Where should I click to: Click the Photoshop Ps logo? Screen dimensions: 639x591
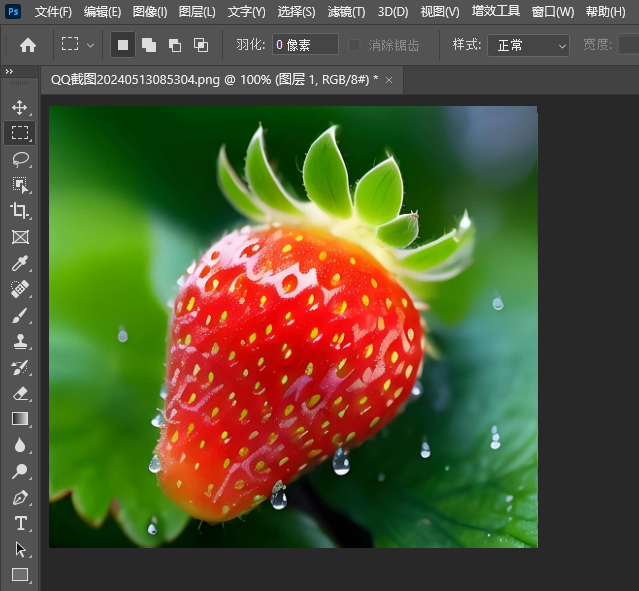tap(13, 11)
